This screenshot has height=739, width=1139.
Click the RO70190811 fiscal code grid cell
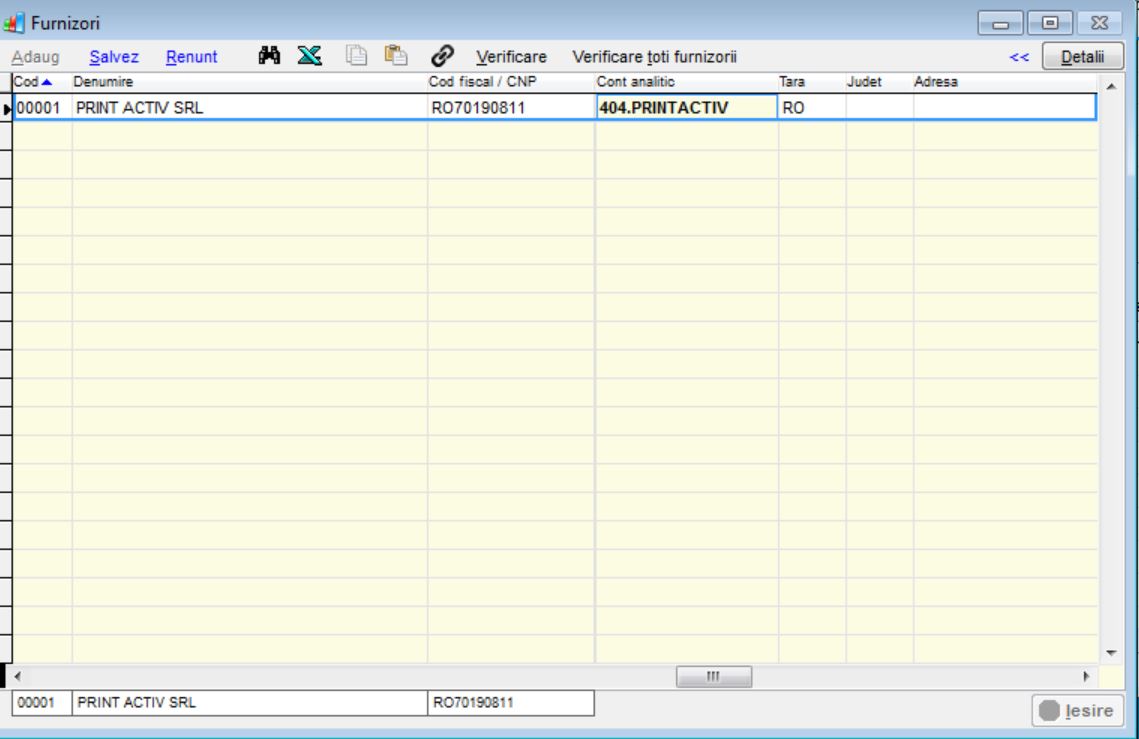[x=511, y=108]
